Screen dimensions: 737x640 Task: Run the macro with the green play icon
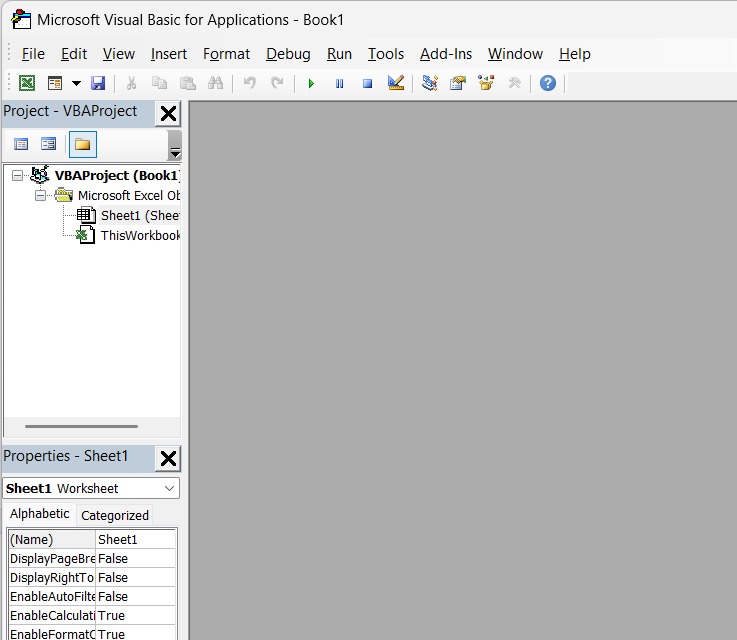pos(311,83)
